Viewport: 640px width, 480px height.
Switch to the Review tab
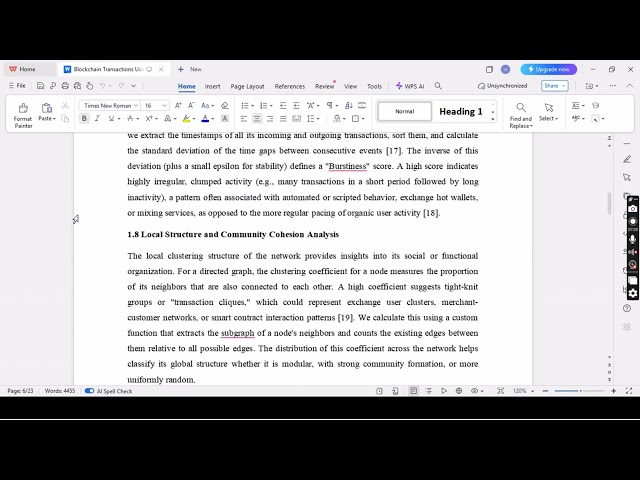coord(324,86)
